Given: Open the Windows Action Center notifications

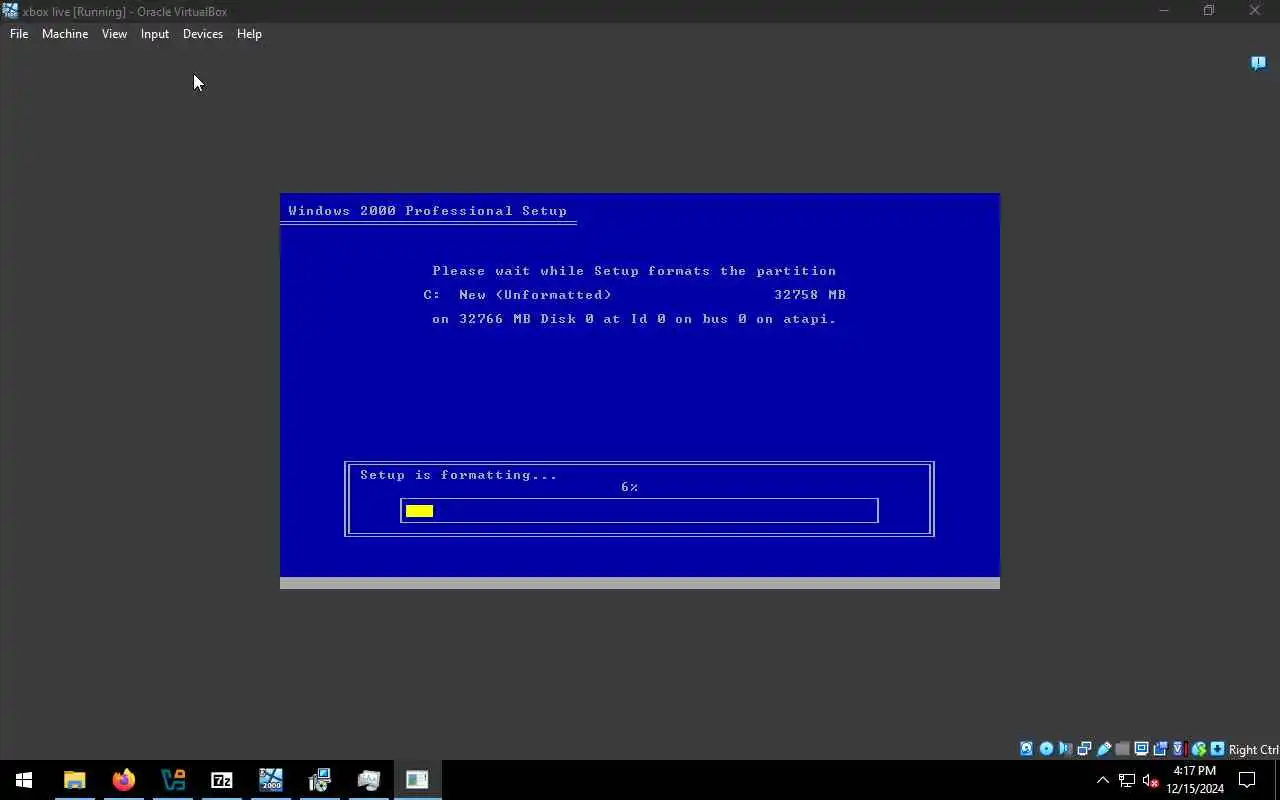Looking at the screenshot, I should 1247,780.
